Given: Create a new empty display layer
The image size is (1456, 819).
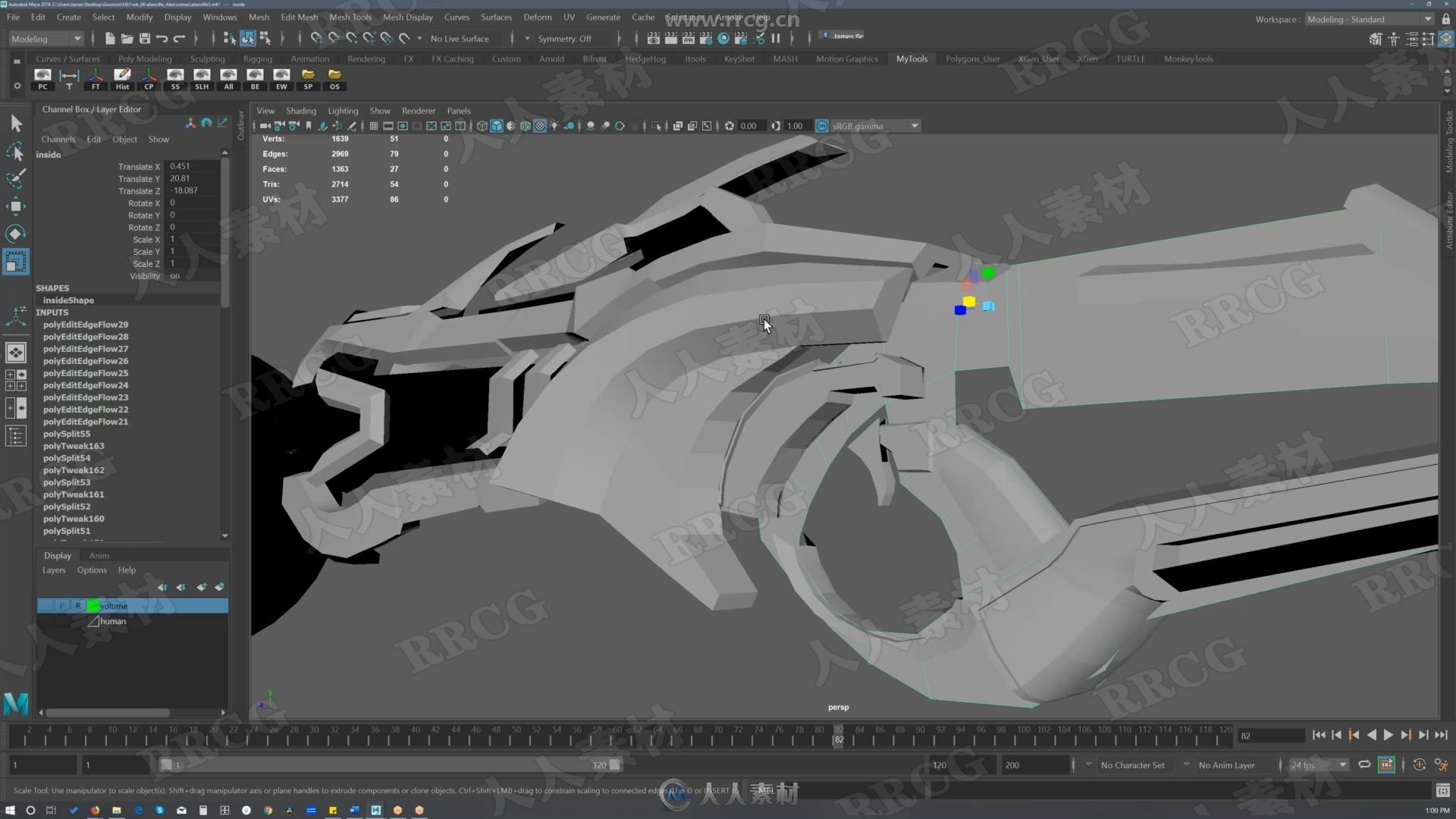Looking at the screenshot, I should point(201,587).
